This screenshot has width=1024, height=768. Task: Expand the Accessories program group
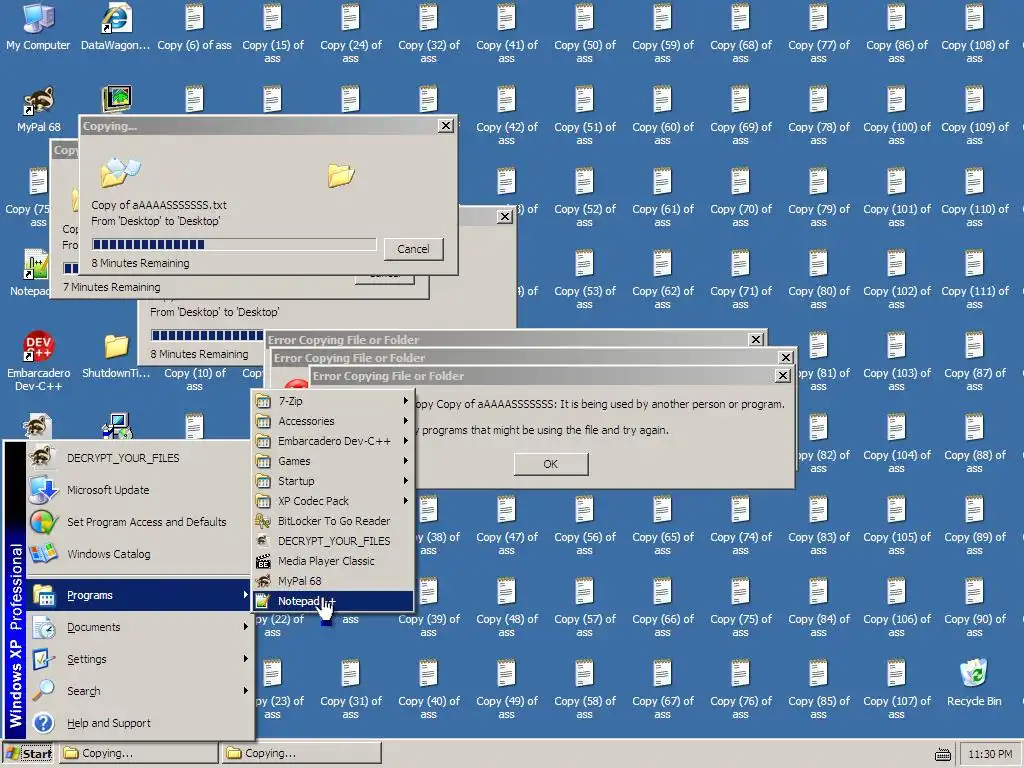[x=333, y=421]
